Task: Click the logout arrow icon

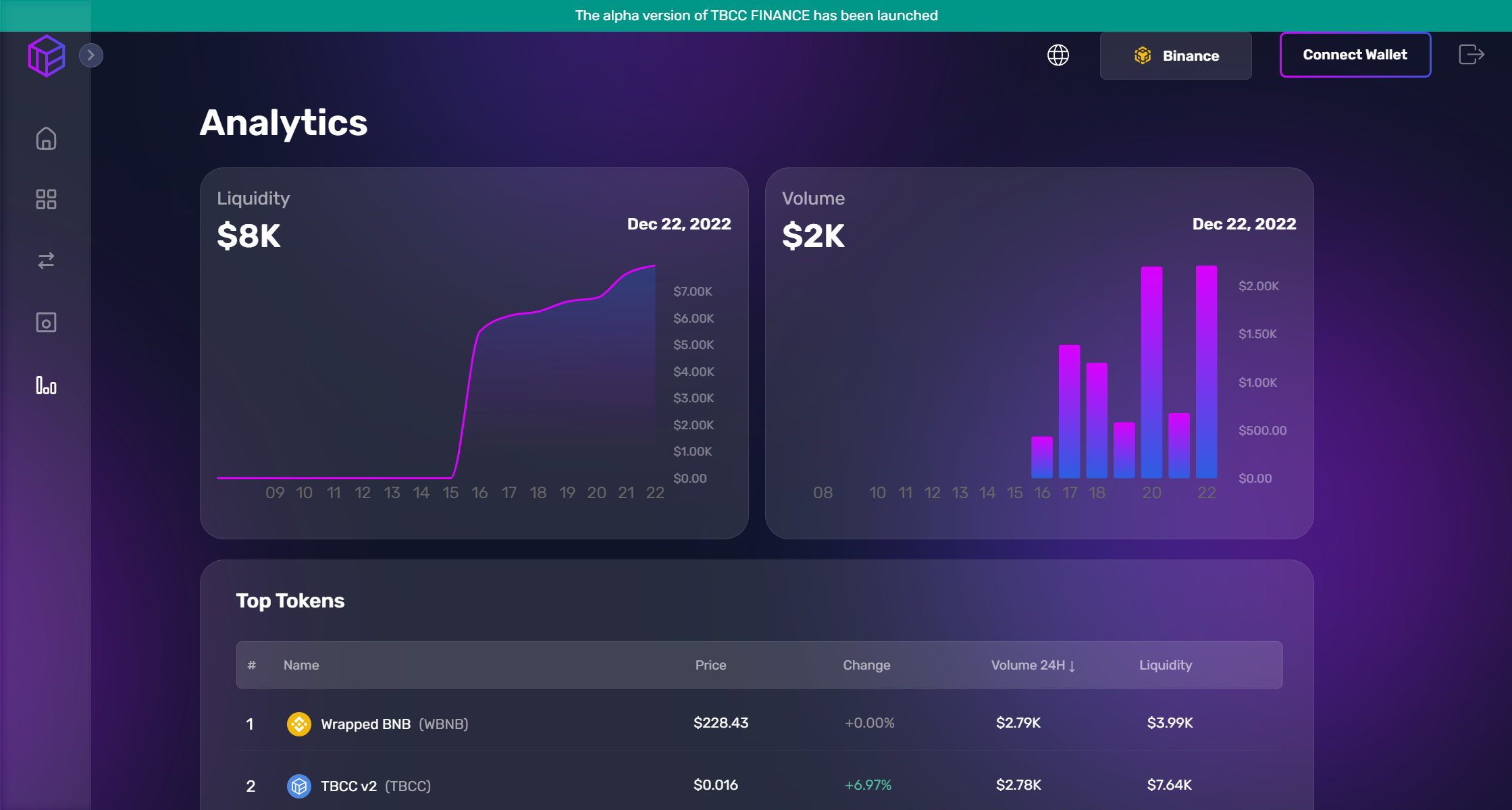Action: tap(1471, 54)
